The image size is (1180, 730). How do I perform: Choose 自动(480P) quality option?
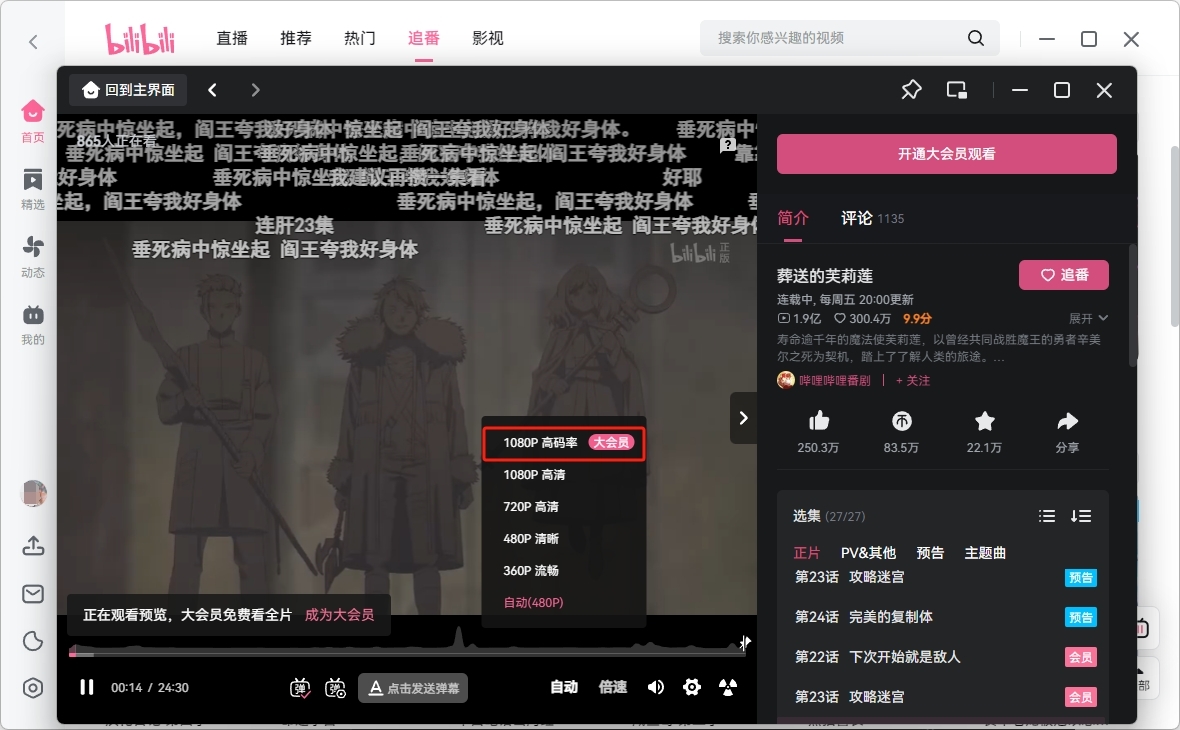(564, 602)
